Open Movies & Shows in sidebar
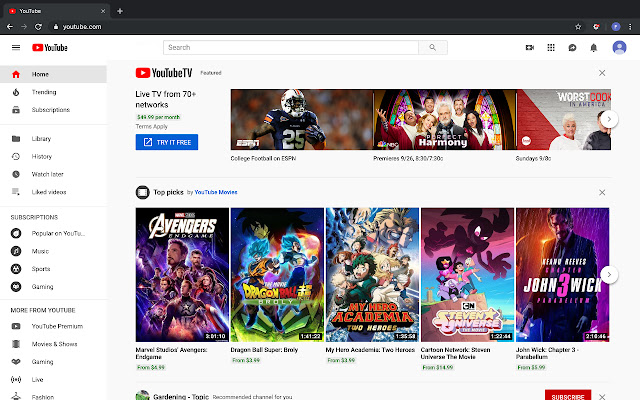The height and width of the screenshot is (400, 640). tap(53, 344)
